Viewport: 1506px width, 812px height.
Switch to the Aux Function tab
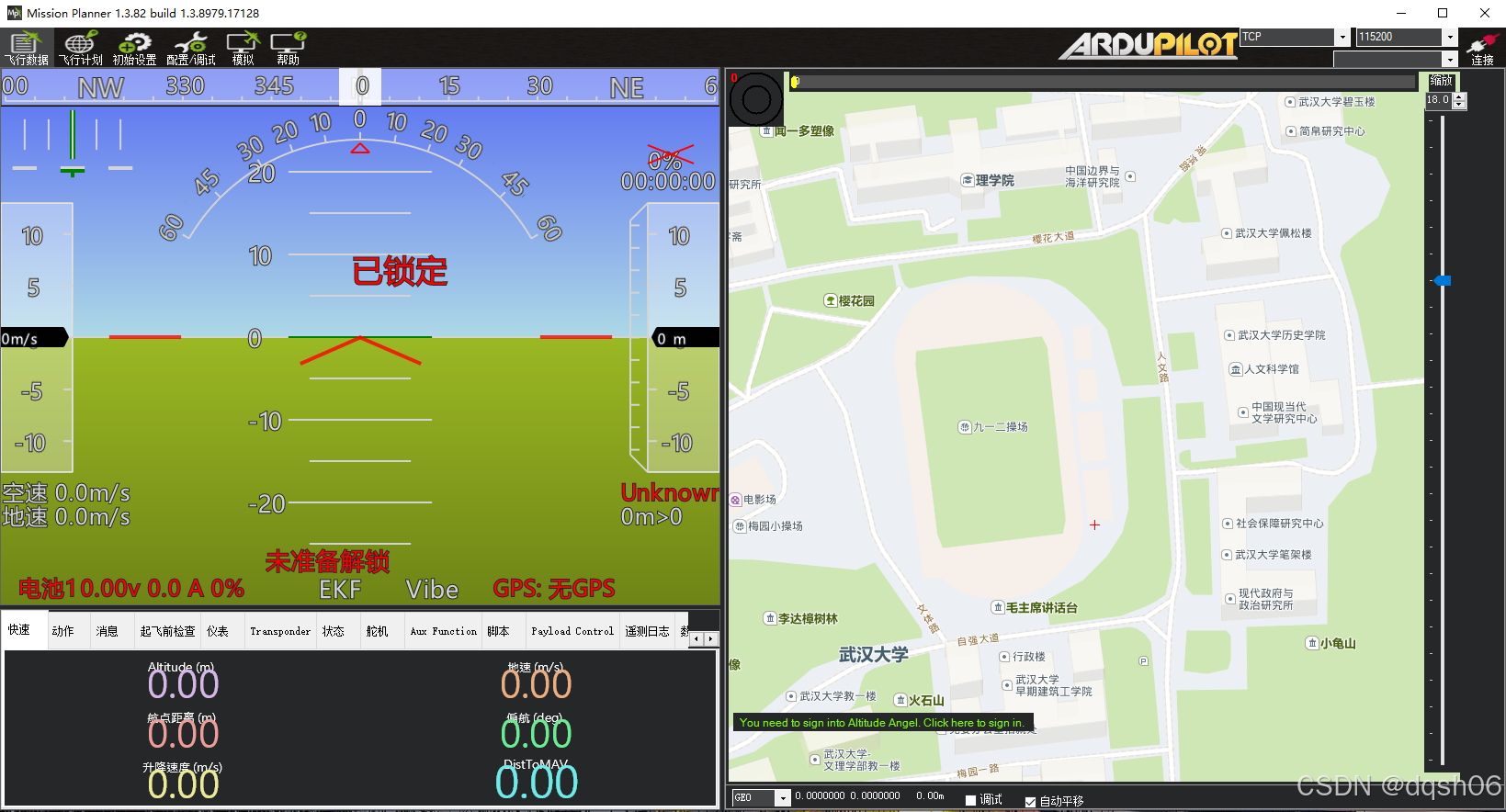coord(444,631)
